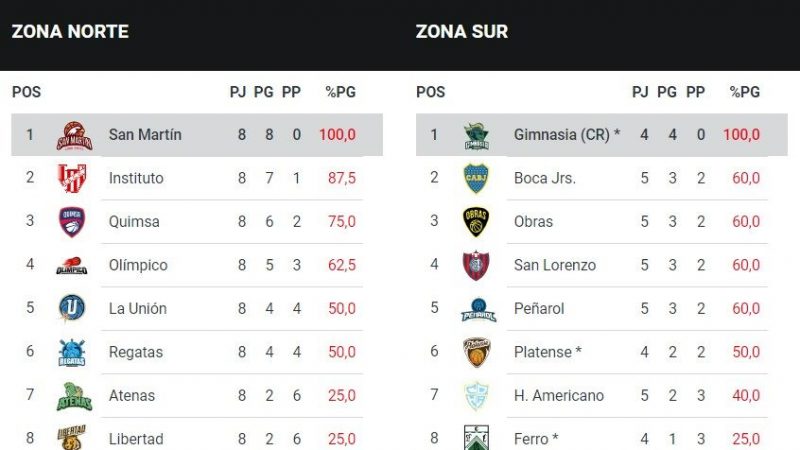
Task: Click the Atenas team logo
Action: [73, 396]
